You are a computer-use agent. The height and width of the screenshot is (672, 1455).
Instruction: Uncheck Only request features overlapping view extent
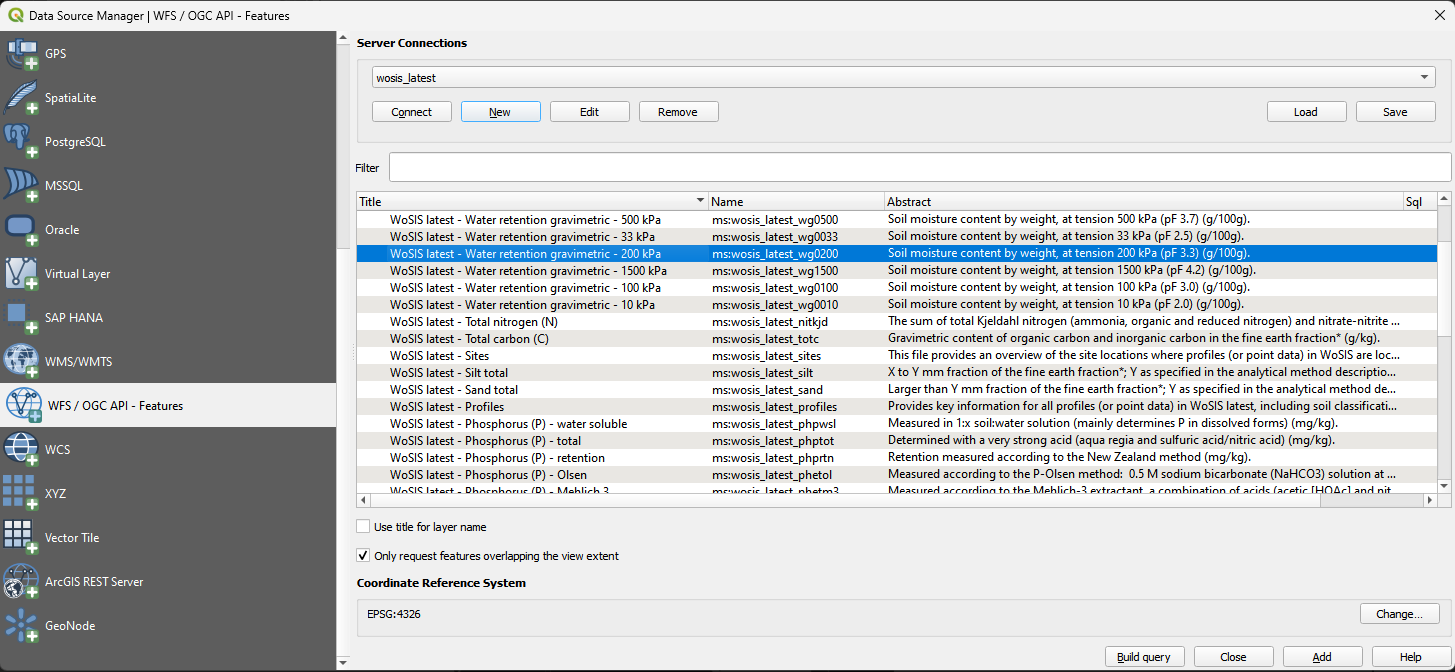(x=363, y=556)
